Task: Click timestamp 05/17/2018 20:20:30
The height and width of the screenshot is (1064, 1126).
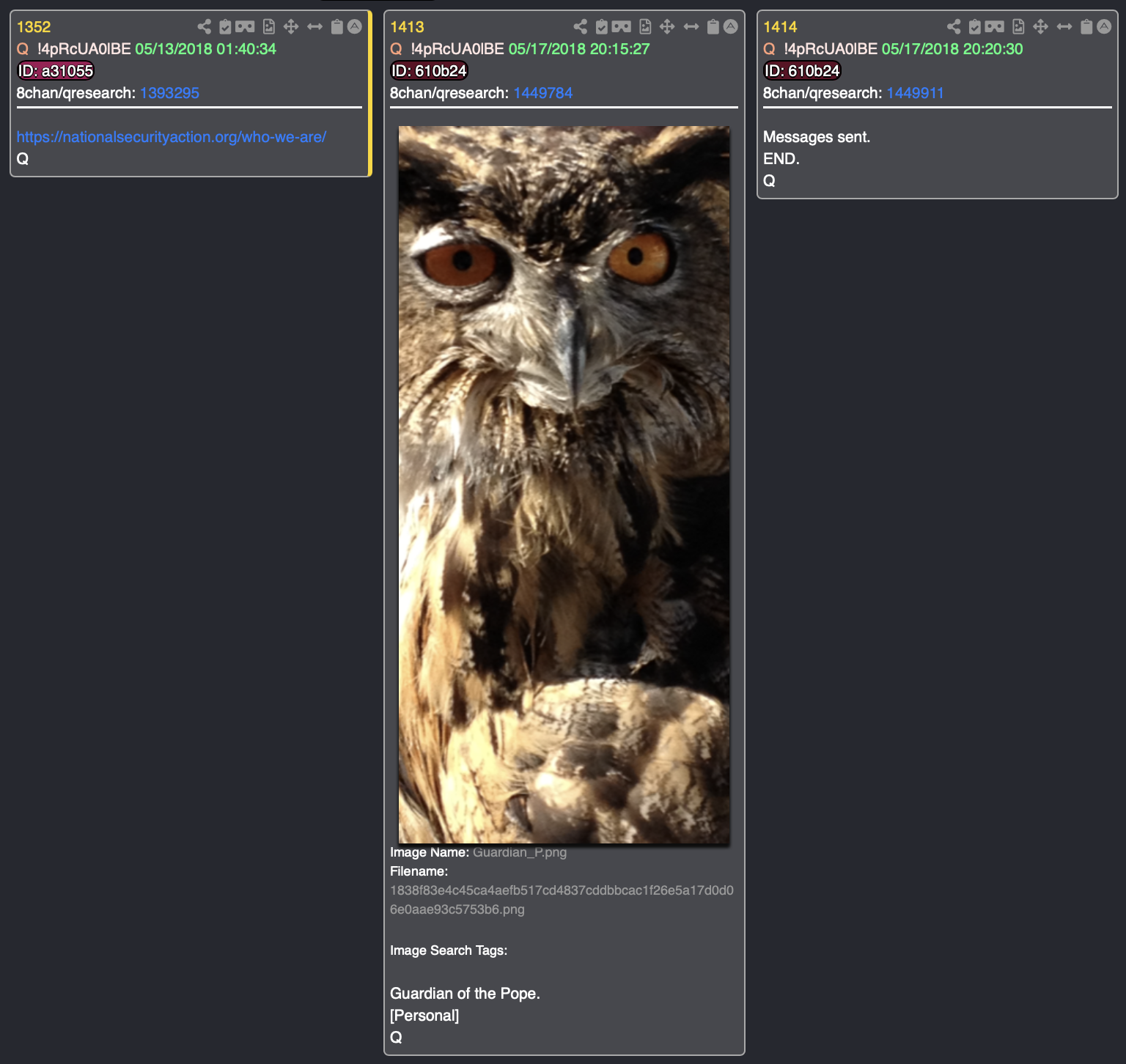Action: point(952,49)
